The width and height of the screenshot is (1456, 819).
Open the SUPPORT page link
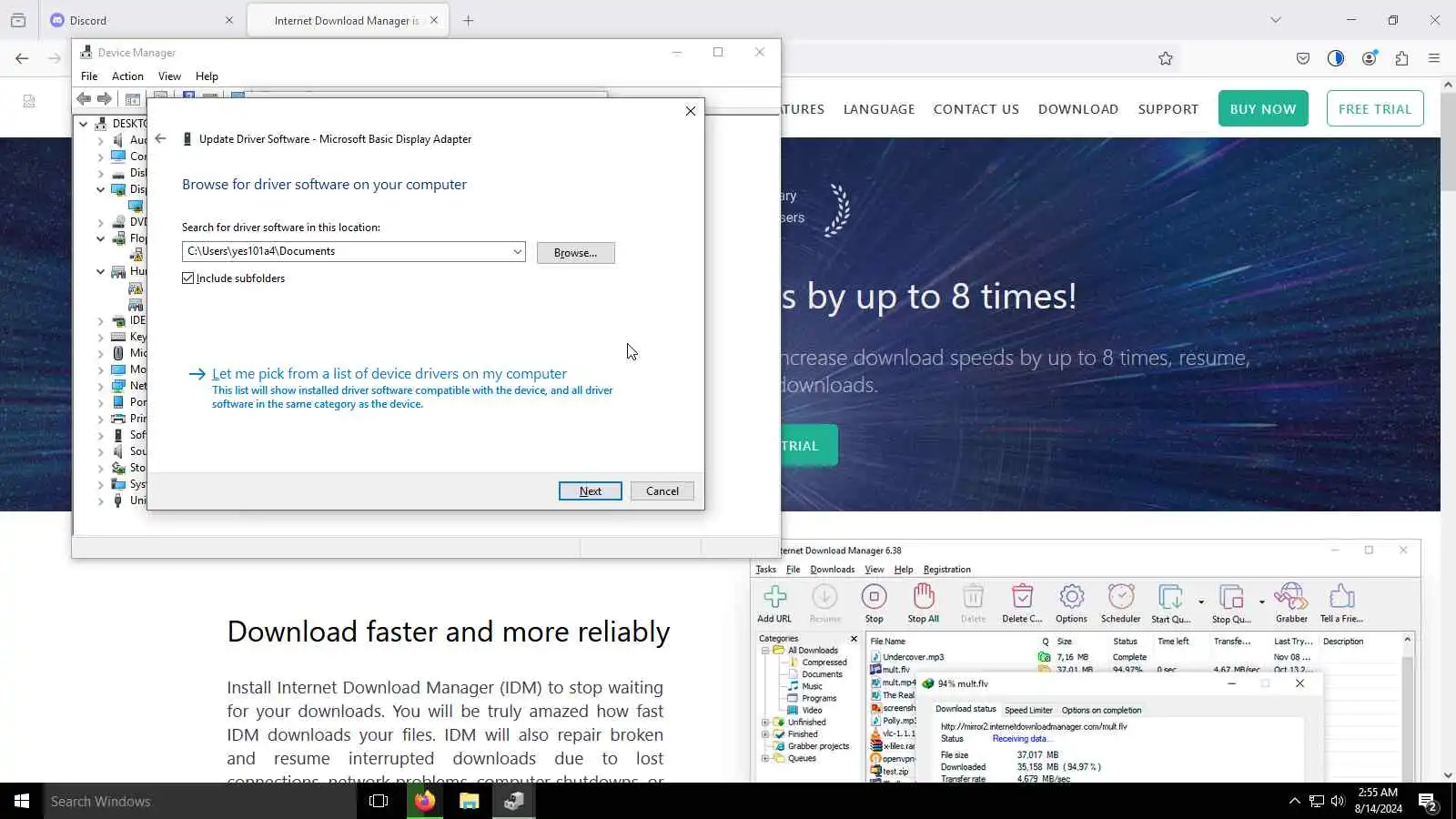(1168, 109)
